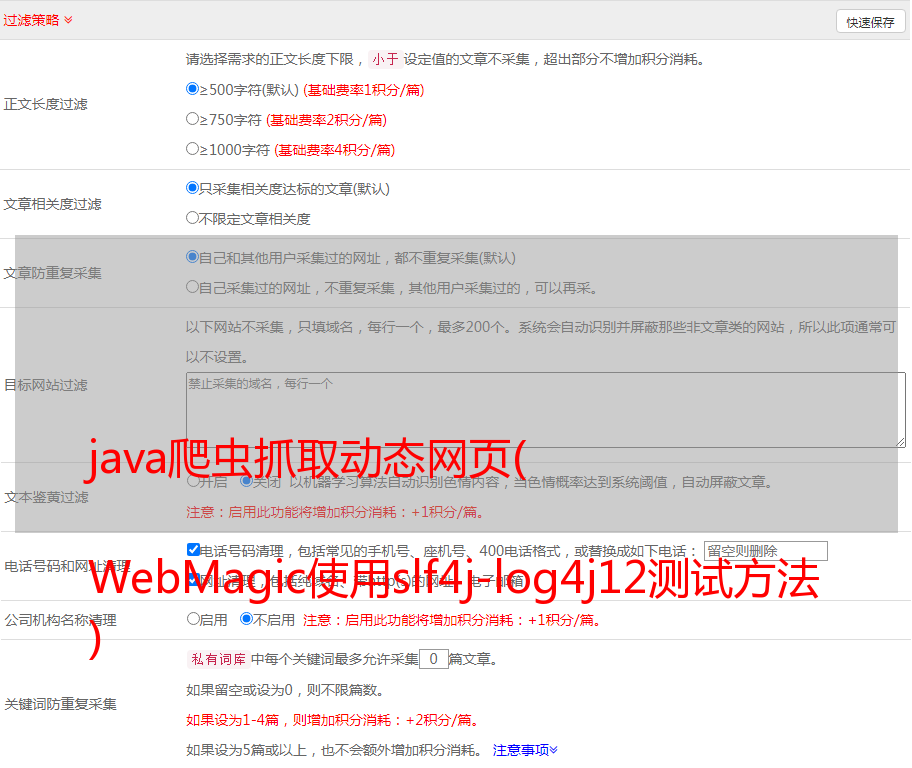Click the resize grip of domain textarea
The height and width of the screenshot is (768, 912).
tap(900, 442)
